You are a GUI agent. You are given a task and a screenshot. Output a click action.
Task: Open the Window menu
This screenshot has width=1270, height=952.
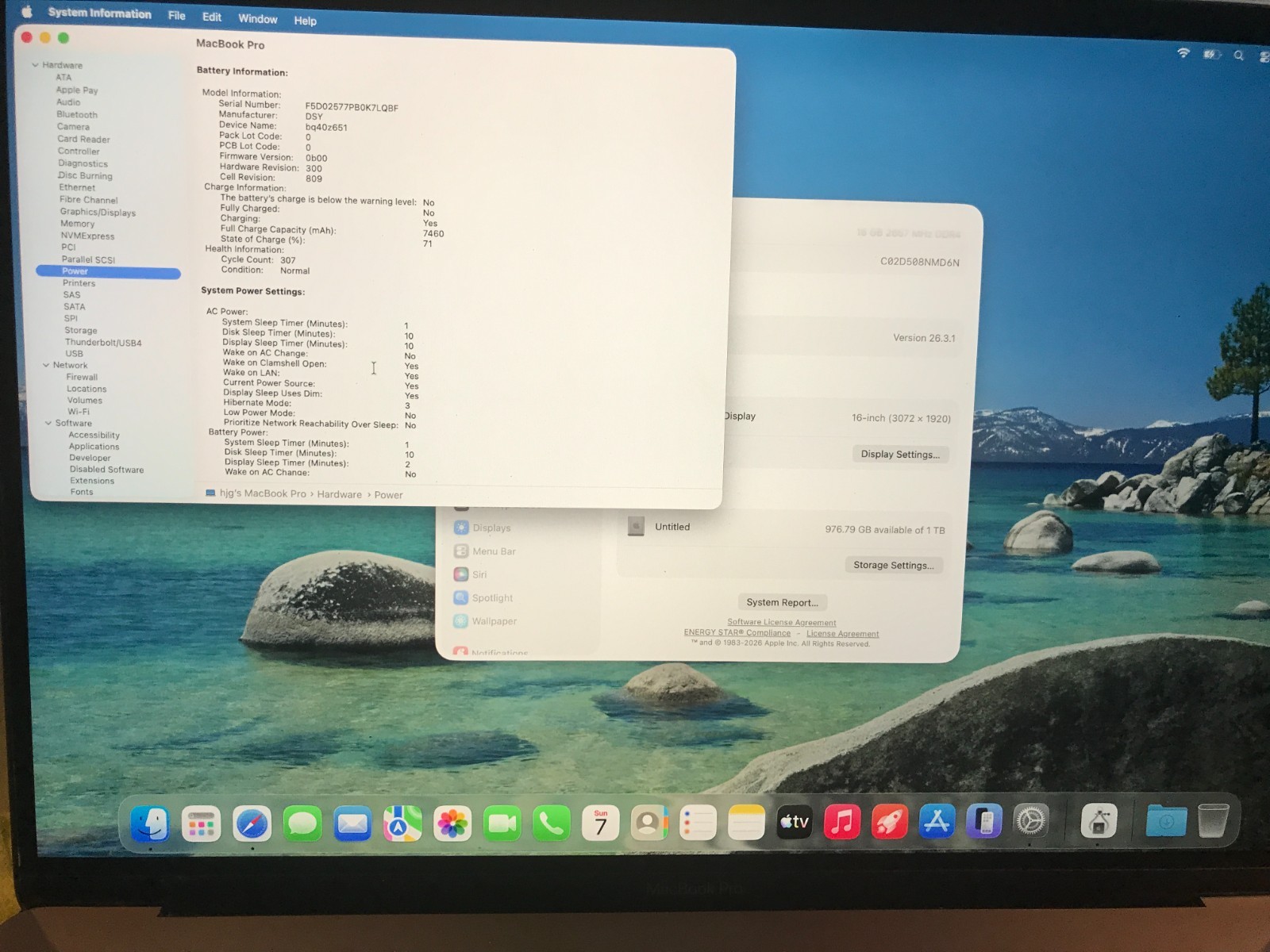(258, 18)
